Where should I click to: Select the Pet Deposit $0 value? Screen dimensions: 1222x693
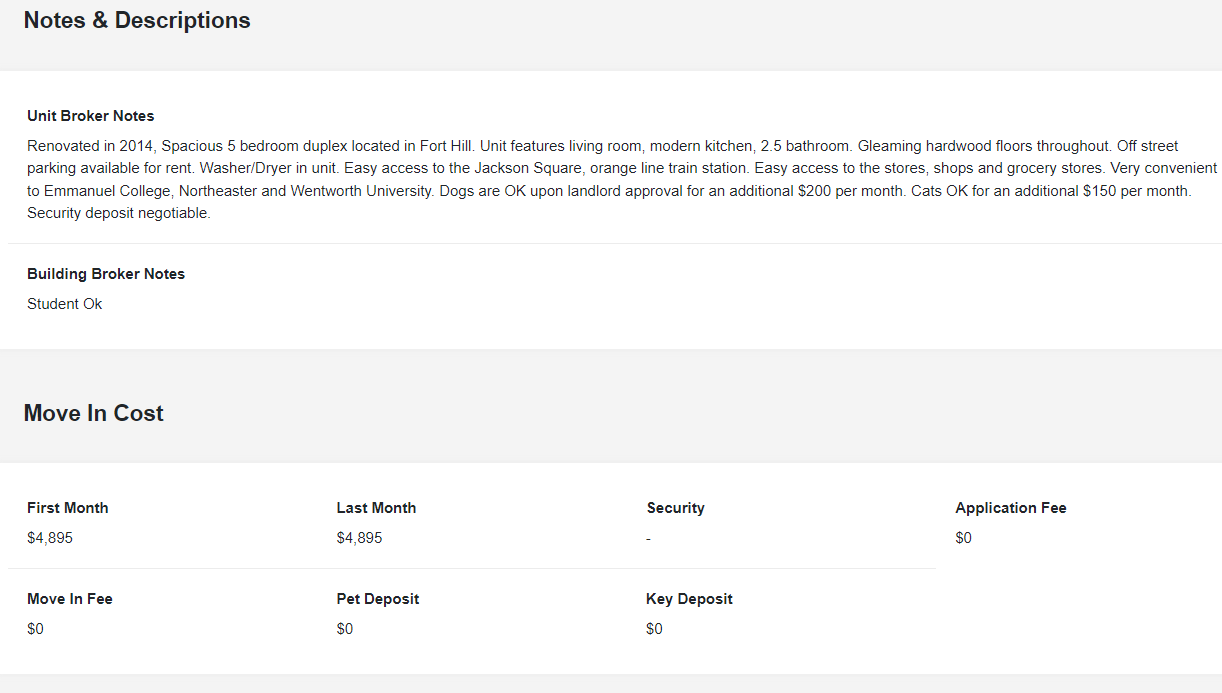[346, 629]
